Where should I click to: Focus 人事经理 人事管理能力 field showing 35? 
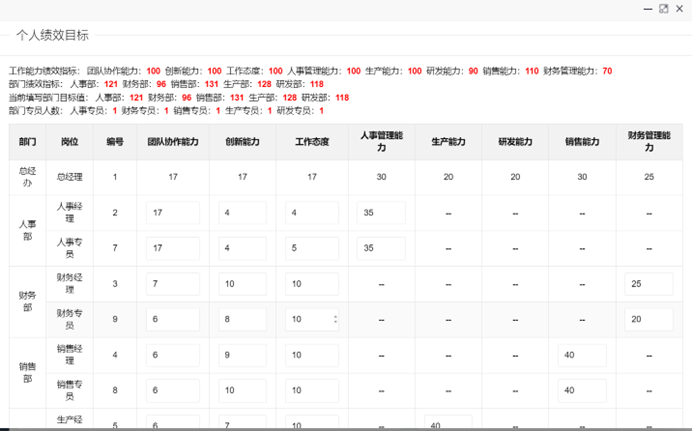(x=380, y=213)
